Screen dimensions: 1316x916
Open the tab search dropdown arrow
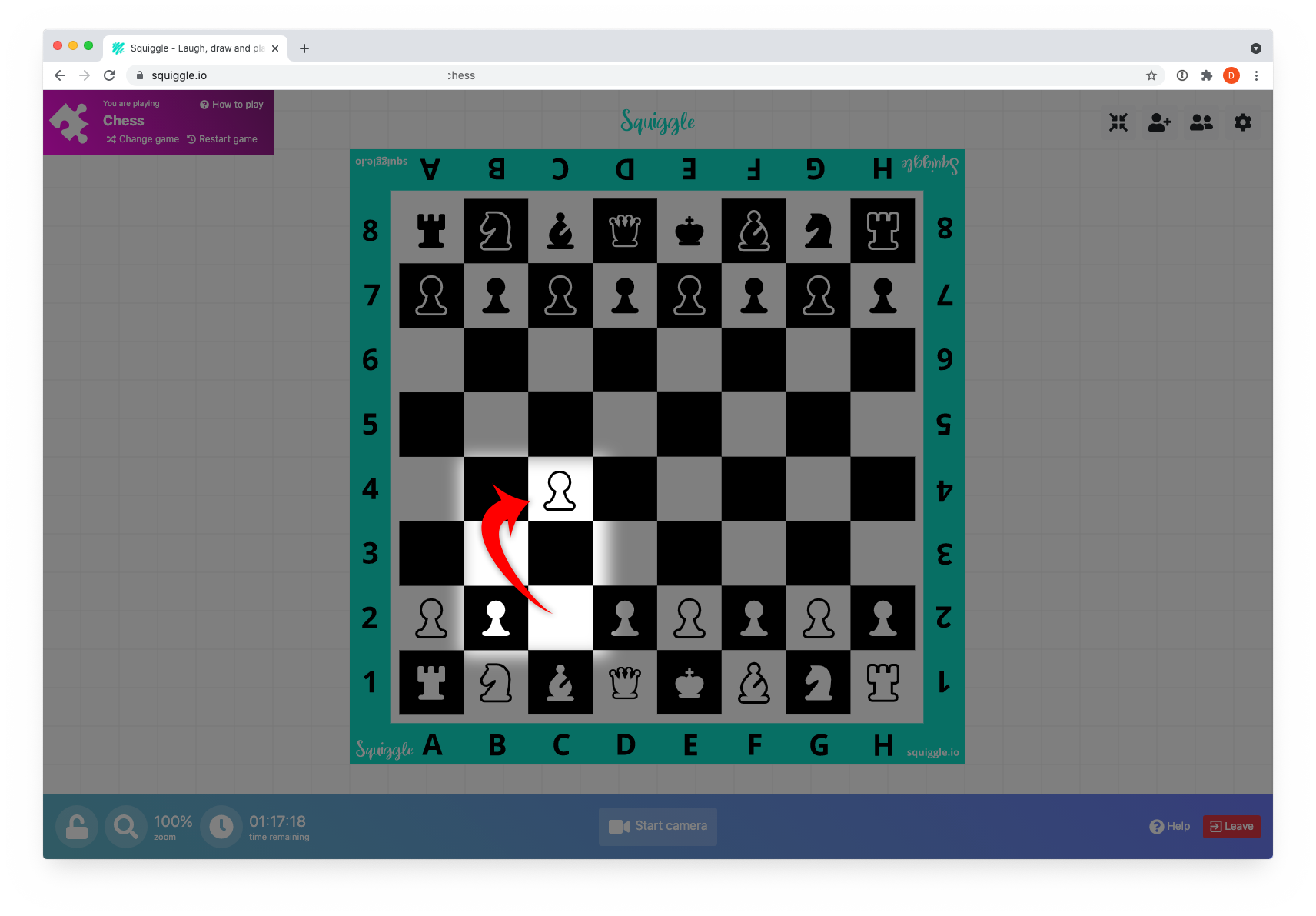click(1256, 48)
